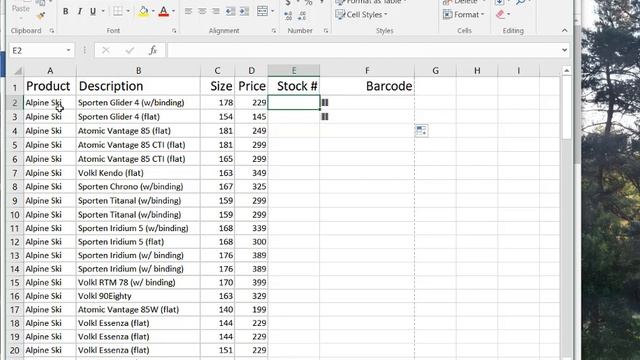Open the Name Box dropdown
640x360 pixels.
tap(69, 50)
